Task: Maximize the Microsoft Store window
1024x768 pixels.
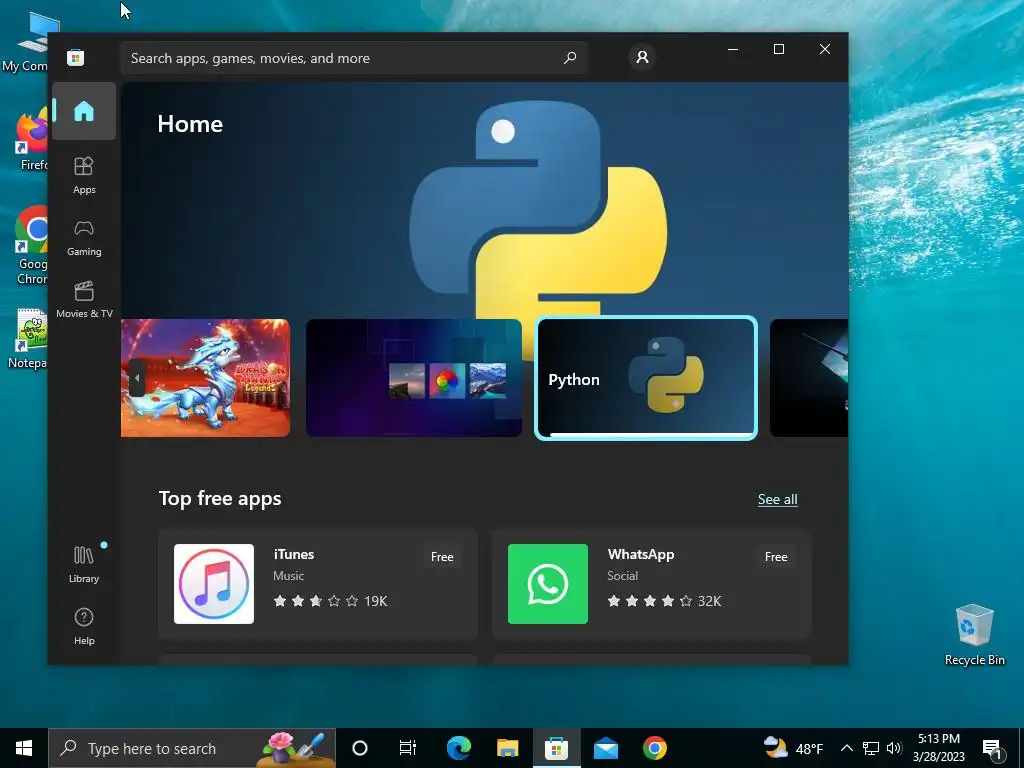Action: click(x=778, y=49)
